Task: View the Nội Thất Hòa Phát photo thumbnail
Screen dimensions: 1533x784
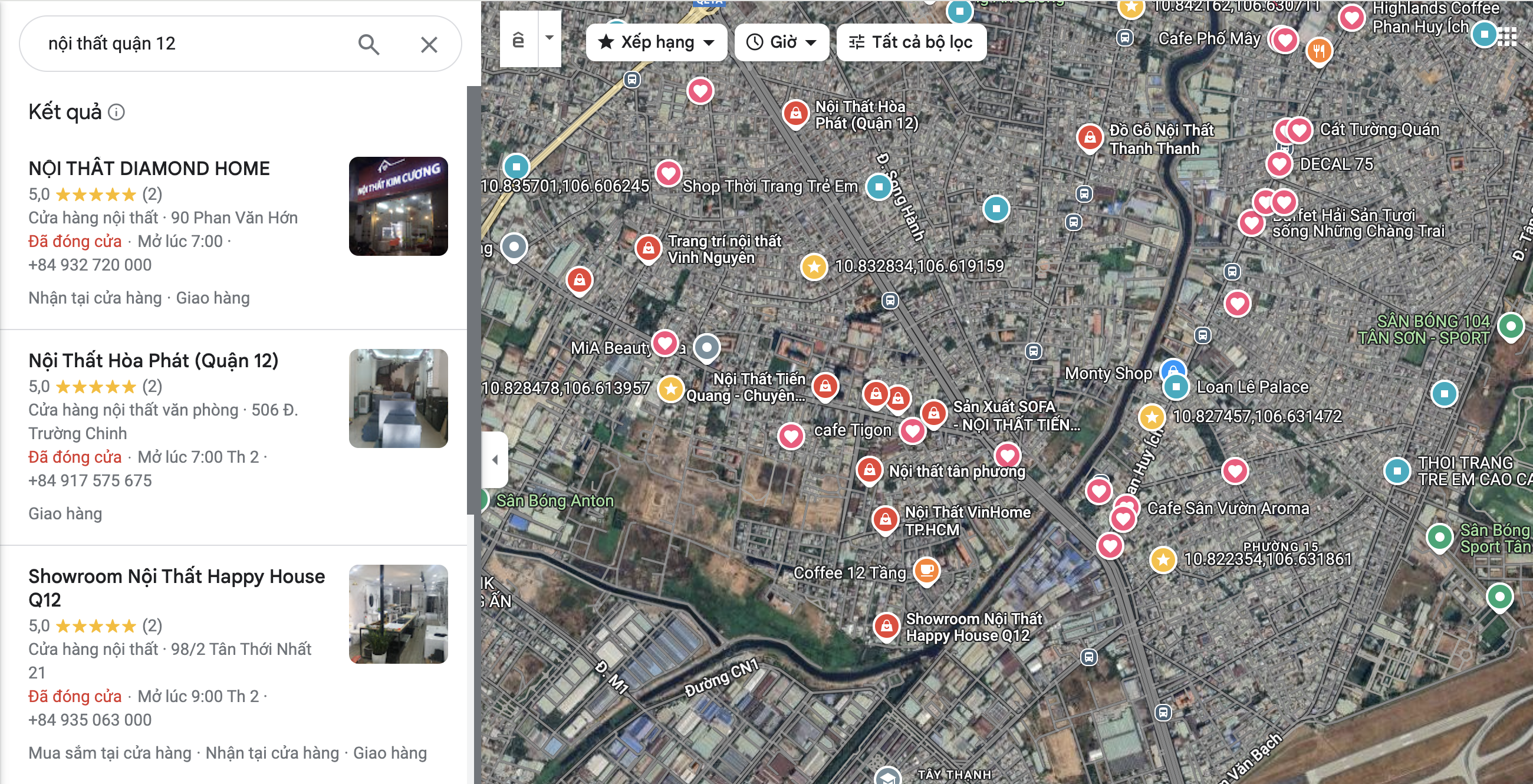Action: click(398, 398)
